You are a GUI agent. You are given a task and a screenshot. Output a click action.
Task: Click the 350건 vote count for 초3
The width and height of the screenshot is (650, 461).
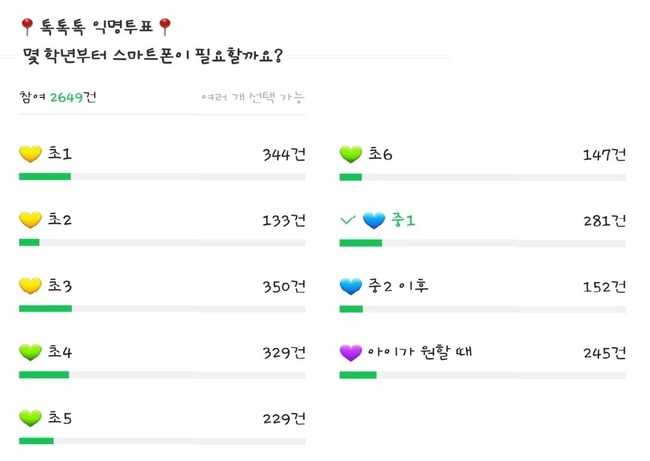pyautogui.click(x=284, y=286)
